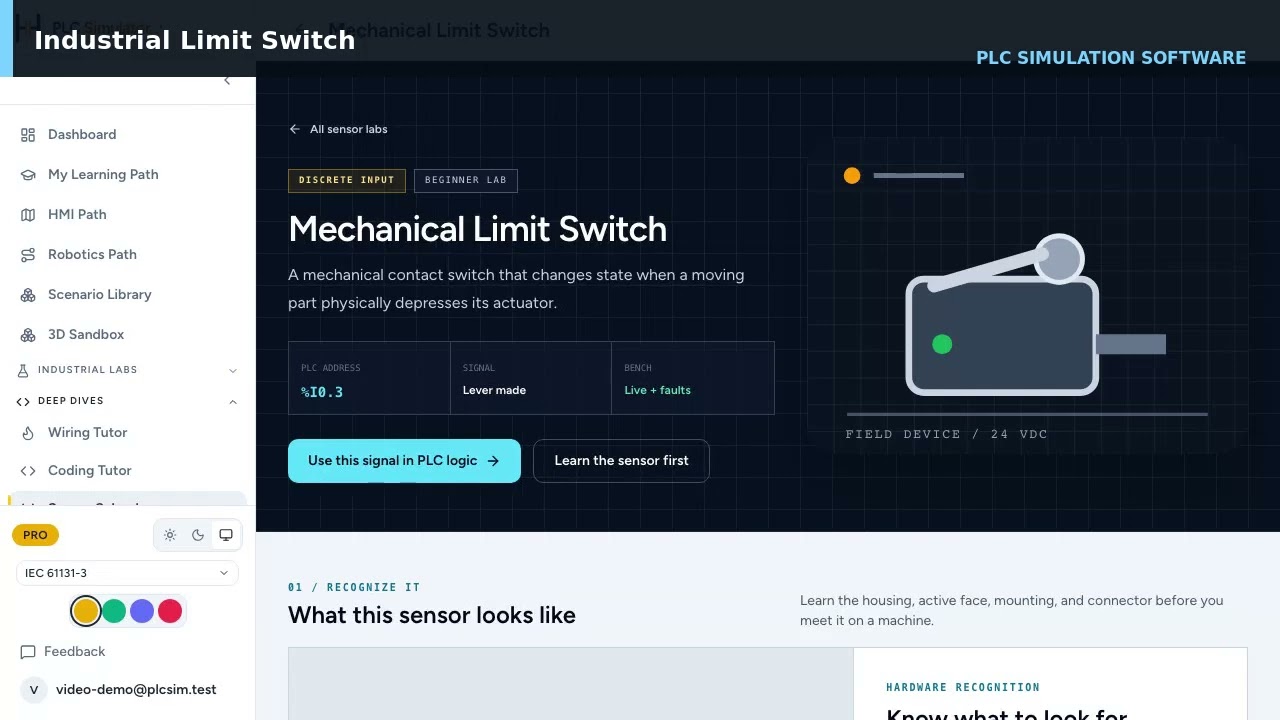Viewport: 1280px width, 720px height.
Task: Click the video-demo@plcsim.test account email
Action: click(x=136, y=690)
